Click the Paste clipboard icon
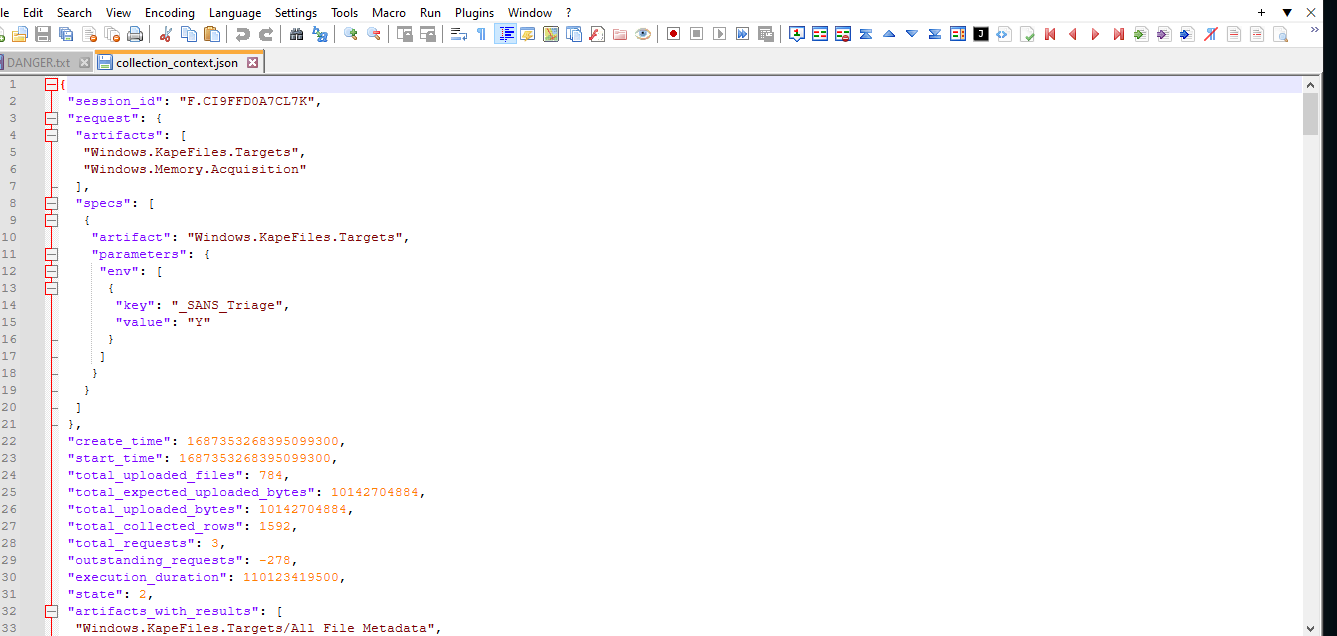 pos(212,34)
